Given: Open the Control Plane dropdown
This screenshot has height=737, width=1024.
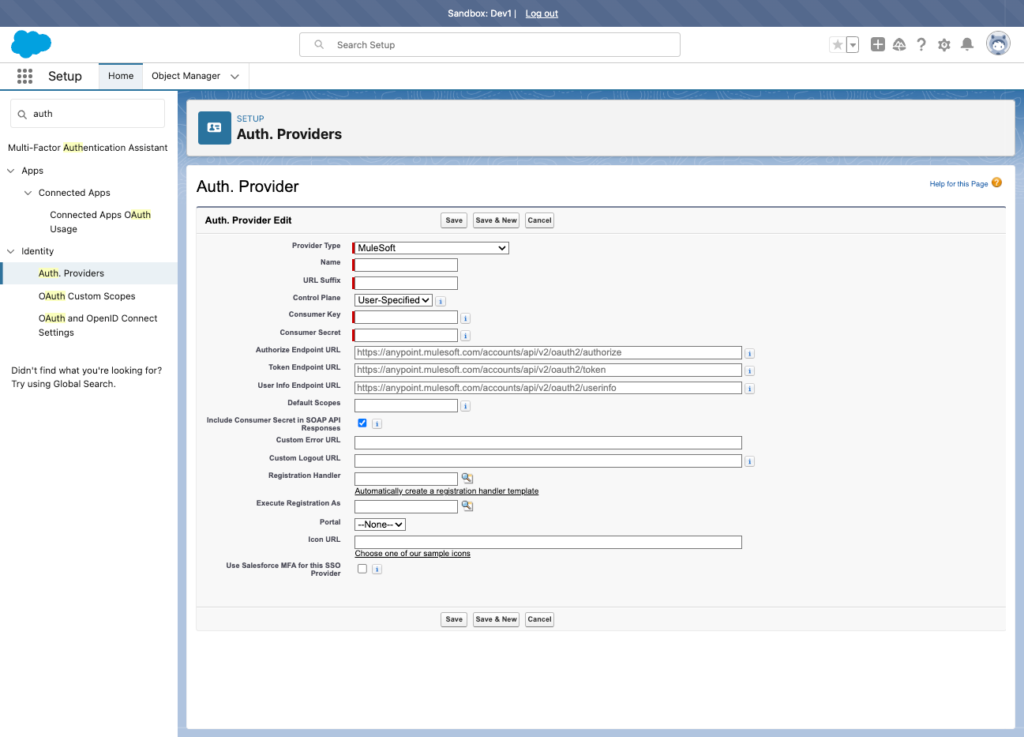Looking at the screenshot, I should [393, 300].
